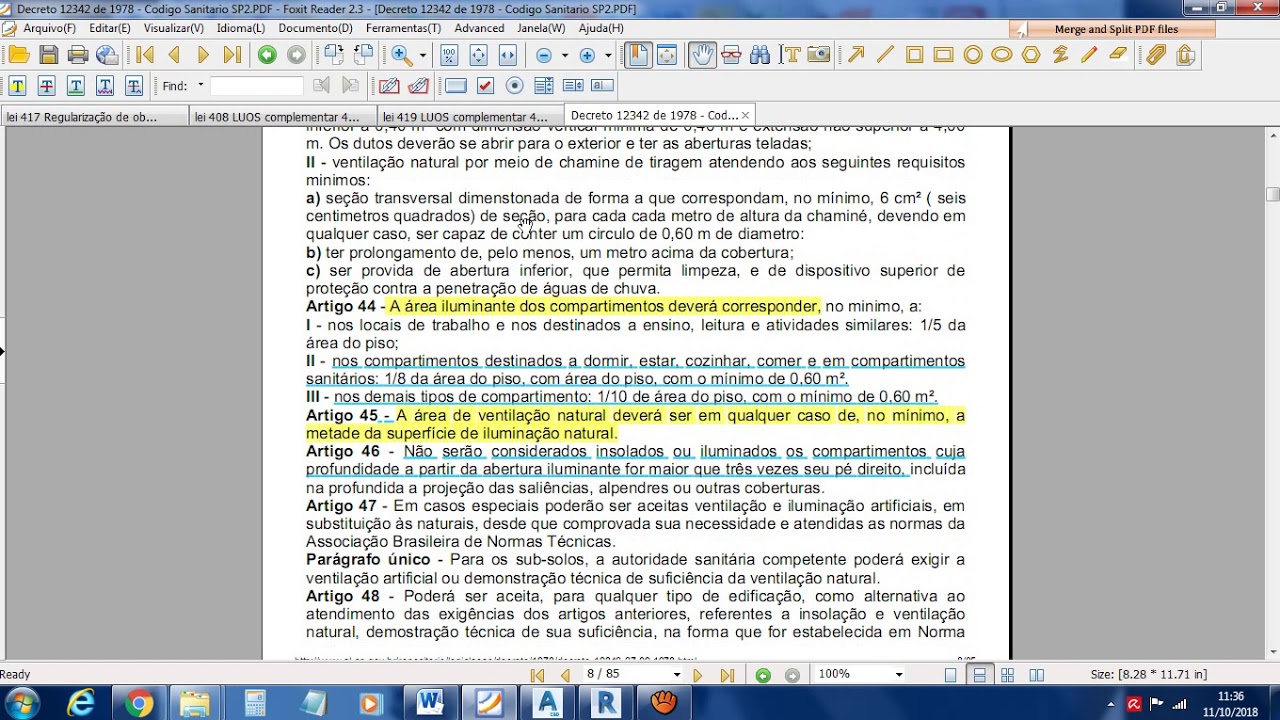
Task: Open zoom in dropdown arrow
Action: 607,56
